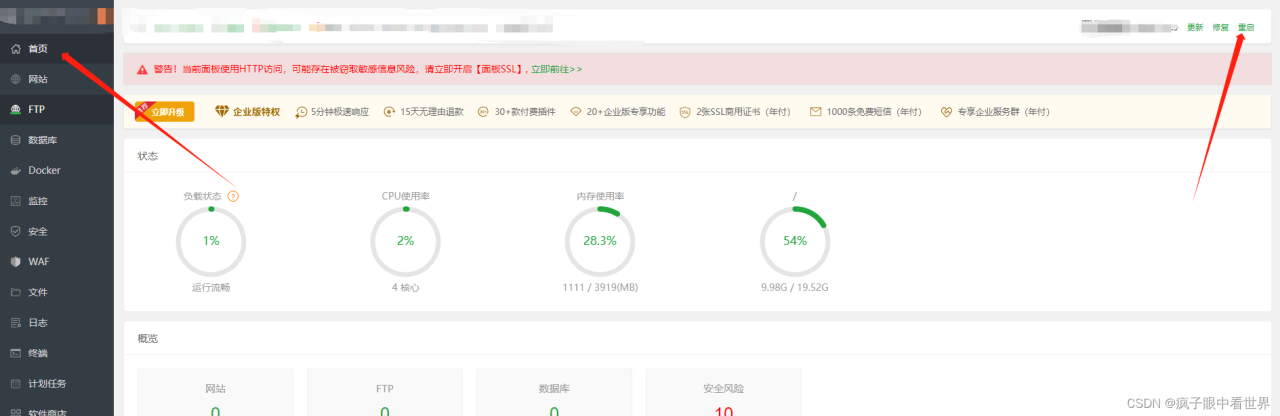This screenshot has width=1280, height=416.
Task: Click the red warning triangle icon
Action: [x=142, y=69]
